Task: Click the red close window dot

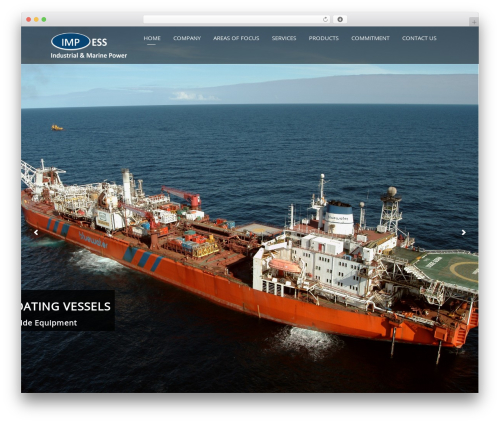Action: point(29,19)
